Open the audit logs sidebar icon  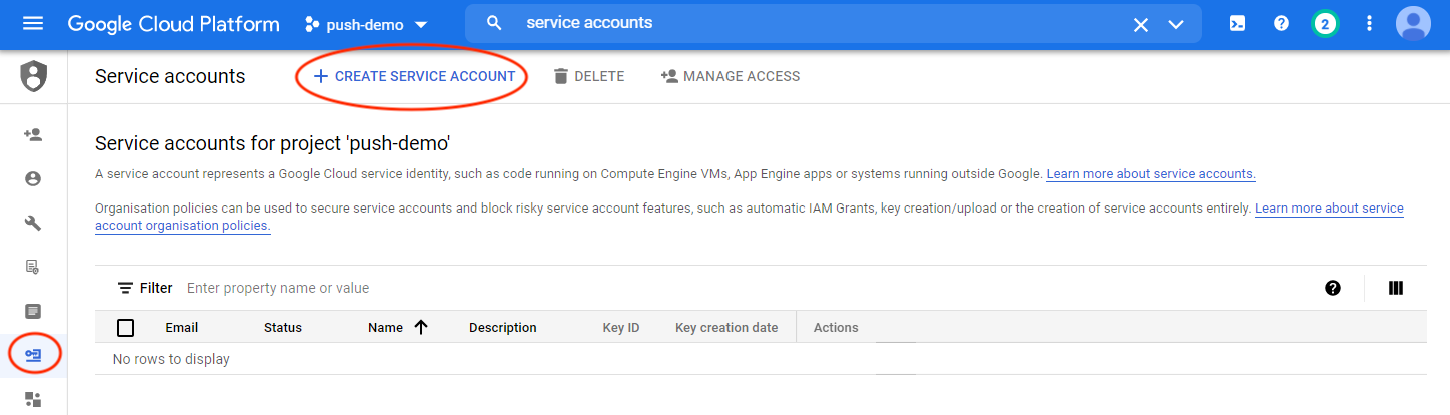(33, 267)
